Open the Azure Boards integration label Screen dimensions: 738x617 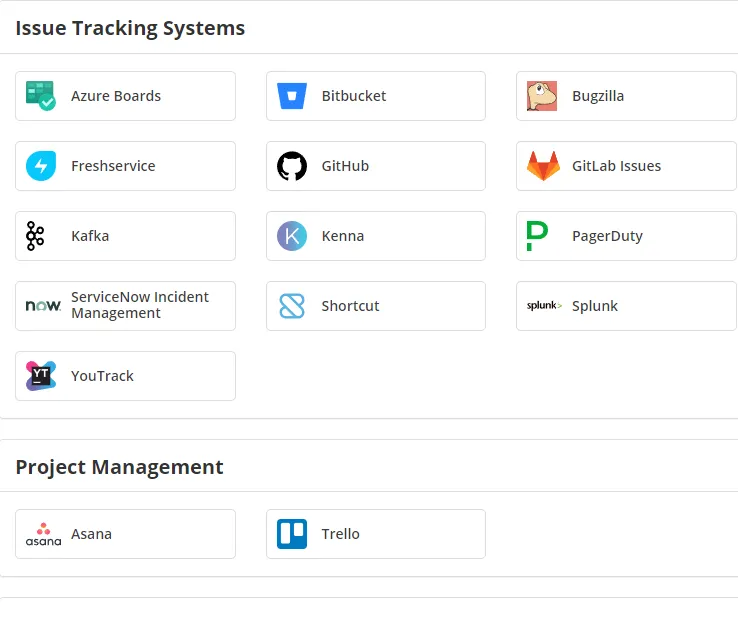(116, 96)
